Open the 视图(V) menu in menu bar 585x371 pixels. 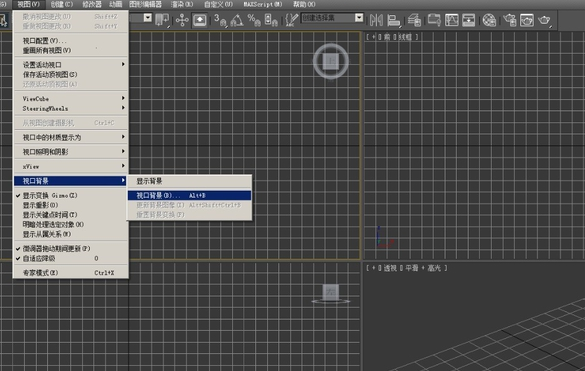pos(28,4)
